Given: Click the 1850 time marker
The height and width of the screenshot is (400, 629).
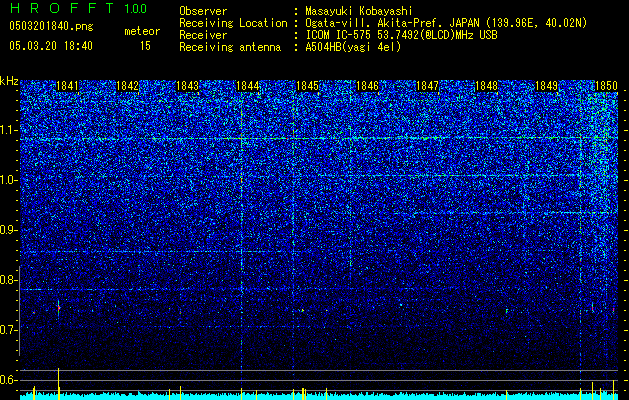Looking at the screenshot, I should tap(606, 86).
